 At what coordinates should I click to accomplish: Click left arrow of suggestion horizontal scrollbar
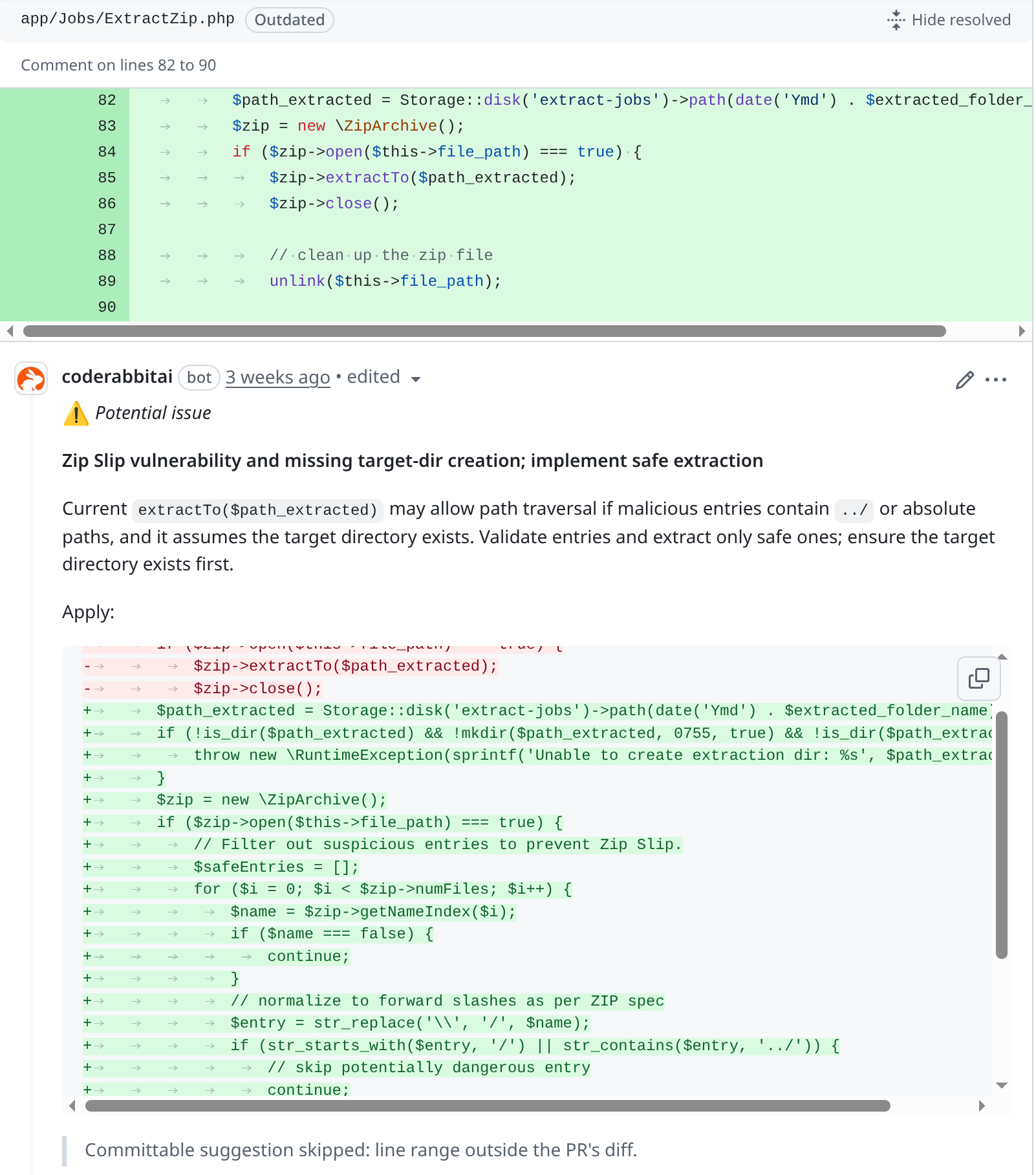coord(72,1106)
